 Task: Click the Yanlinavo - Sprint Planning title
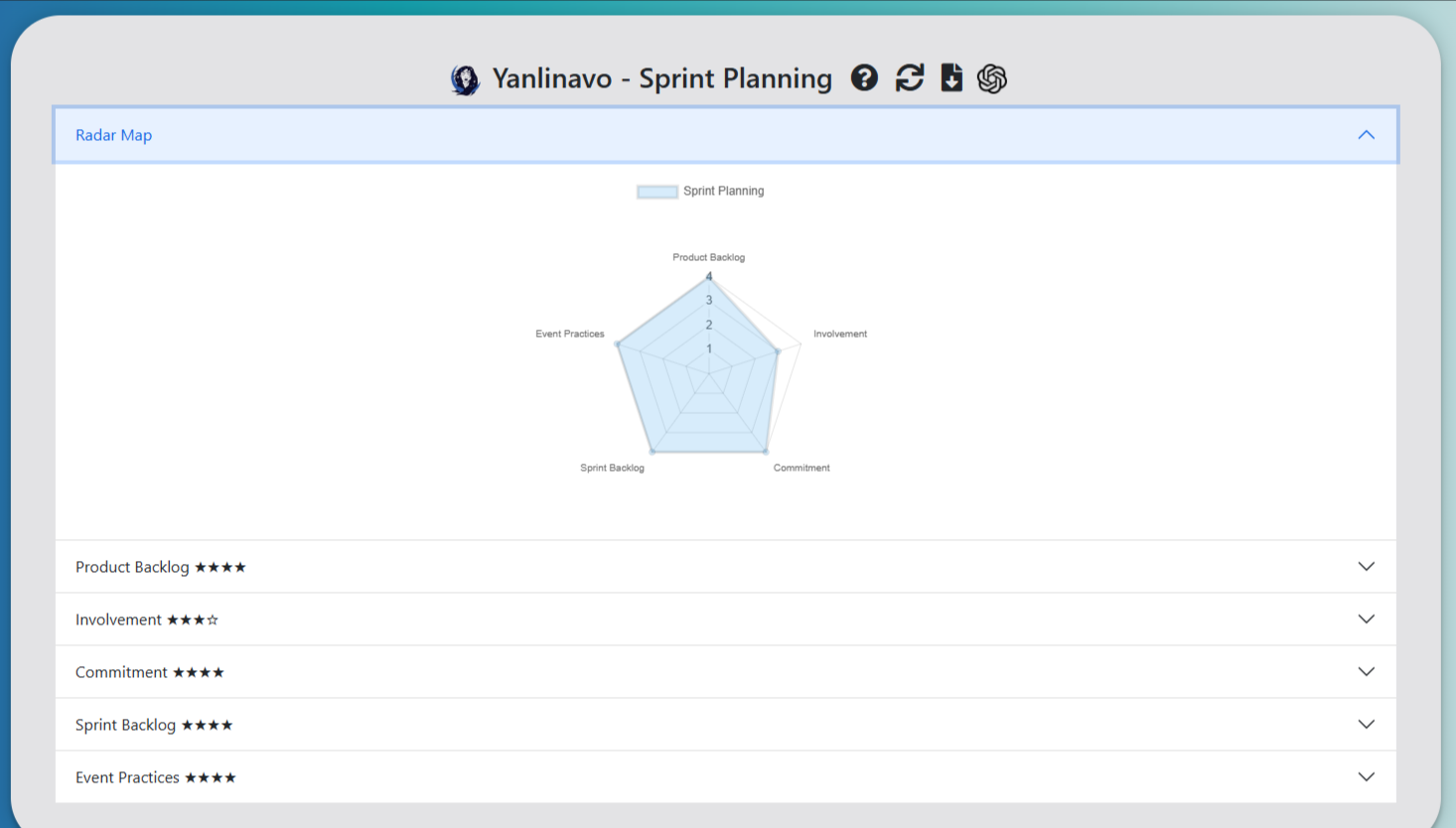pyautogui.click(x=661, y=78)
